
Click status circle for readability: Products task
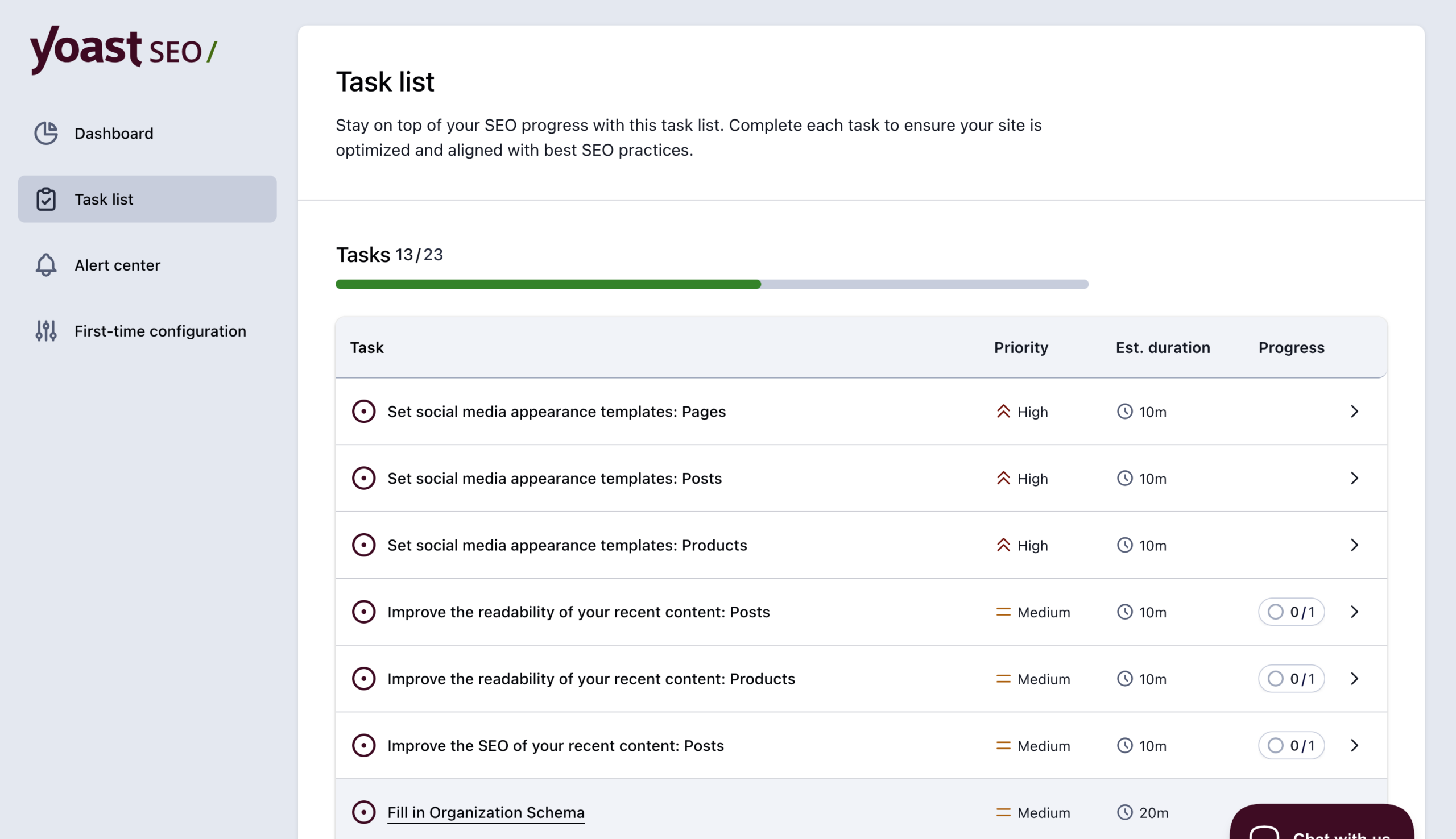[x=363, y=679]
